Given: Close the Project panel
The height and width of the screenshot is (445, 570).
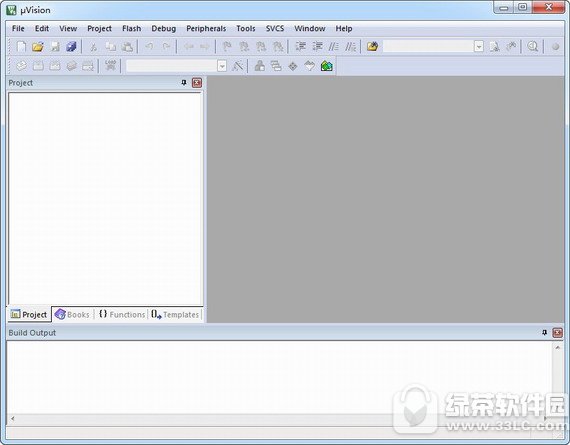Looking at the screenshot, I should (197, 83).
